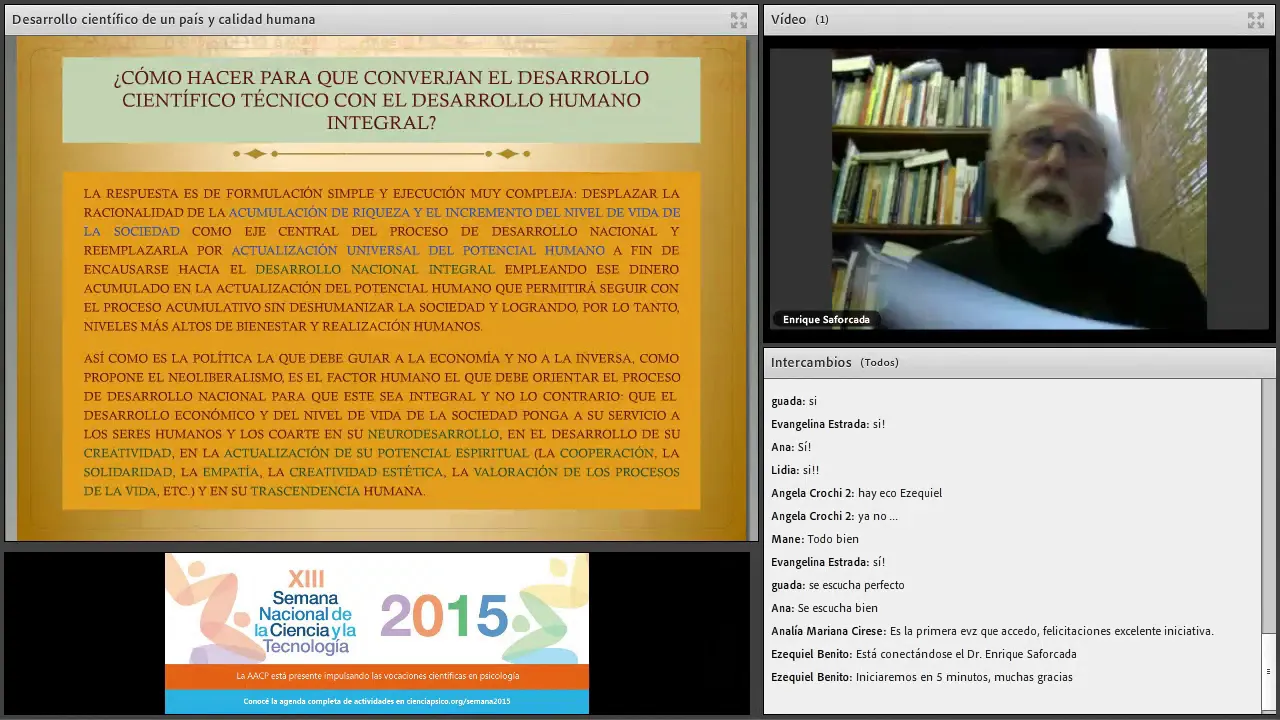Select Analía Mariana Cirese's felicitaciones message

(x=992, y=631)
